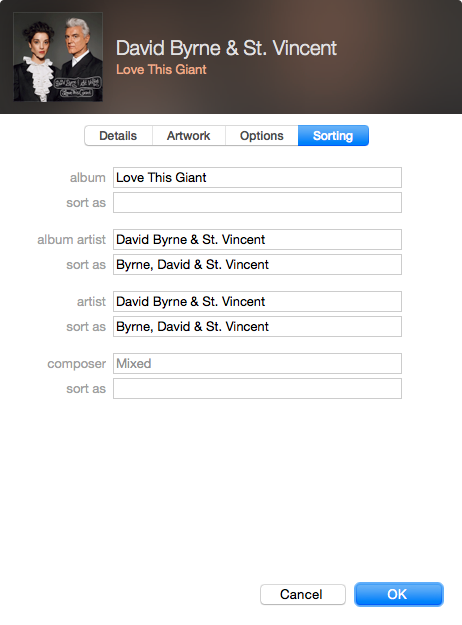Open the Artwork tab
The width and height of the screenshot is (462, 625).
[x=189, y=136]
